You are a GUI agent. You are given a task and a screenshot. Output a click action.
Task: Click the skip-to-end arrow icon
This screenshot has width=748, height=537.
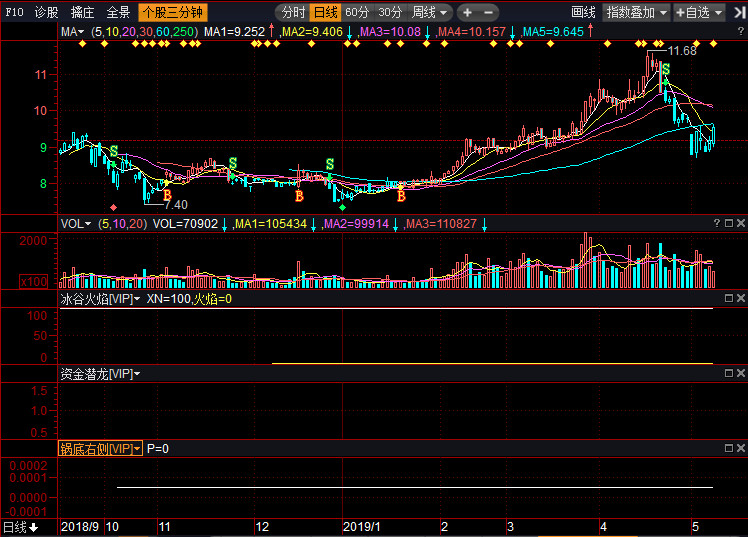[x=740, y=12]
